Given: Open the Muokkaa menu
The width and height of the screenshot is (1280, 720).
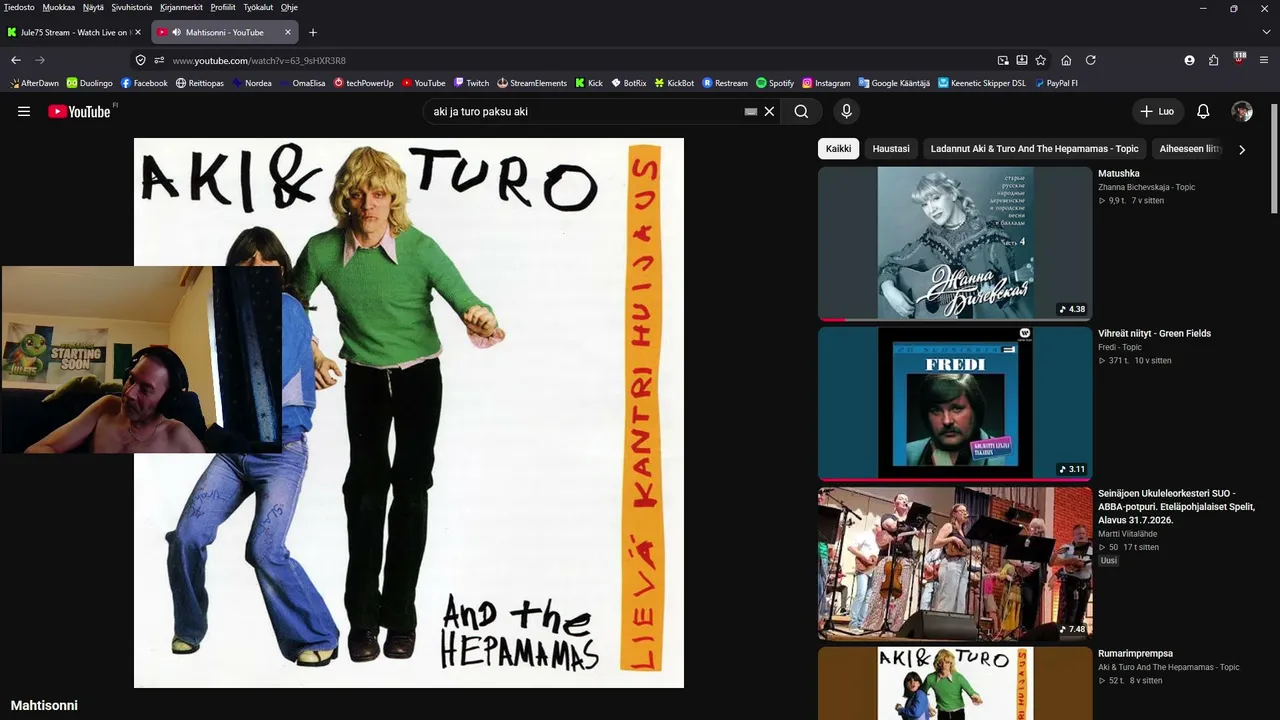Looking at the screenshot, I should click(58, 7).
